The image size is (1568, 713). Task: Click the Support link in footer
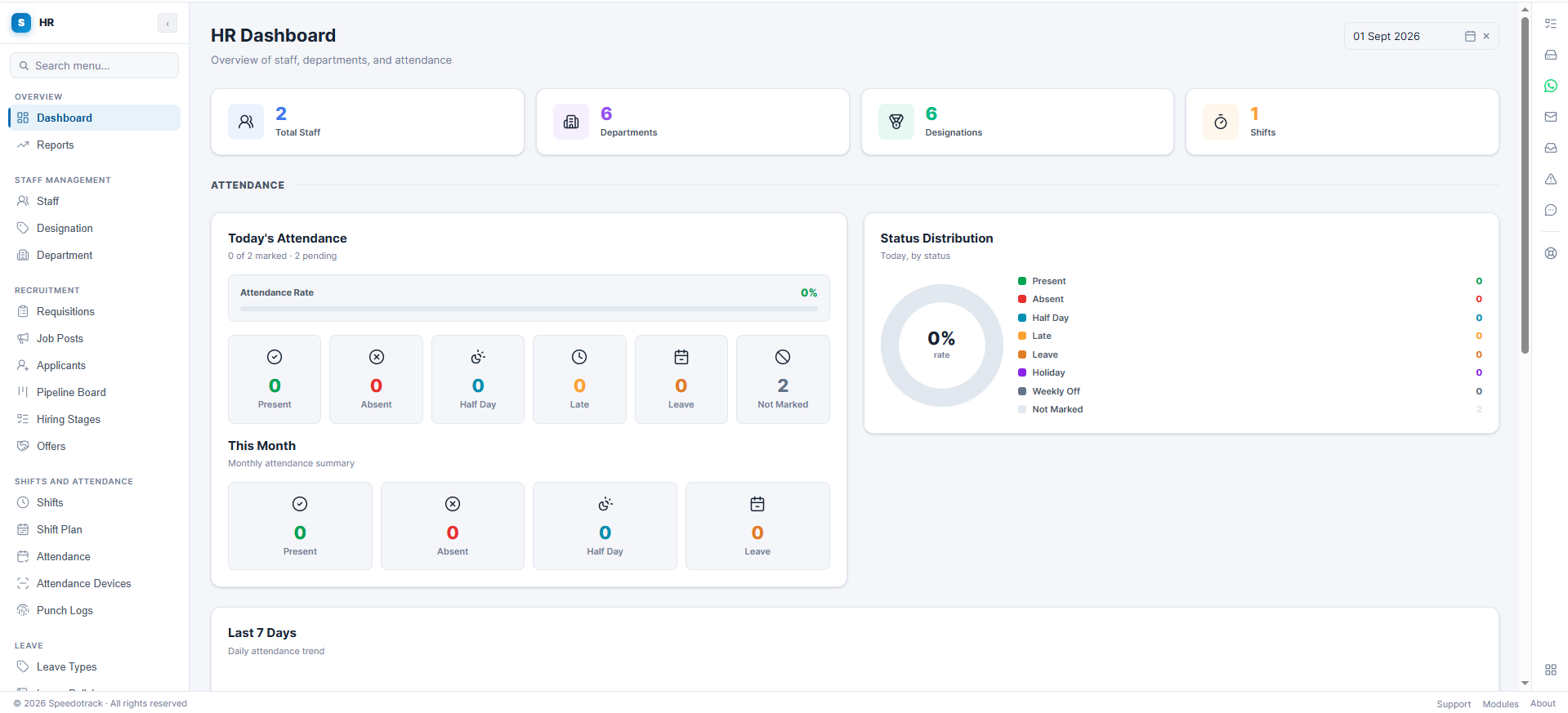[x=1454, y=704]
